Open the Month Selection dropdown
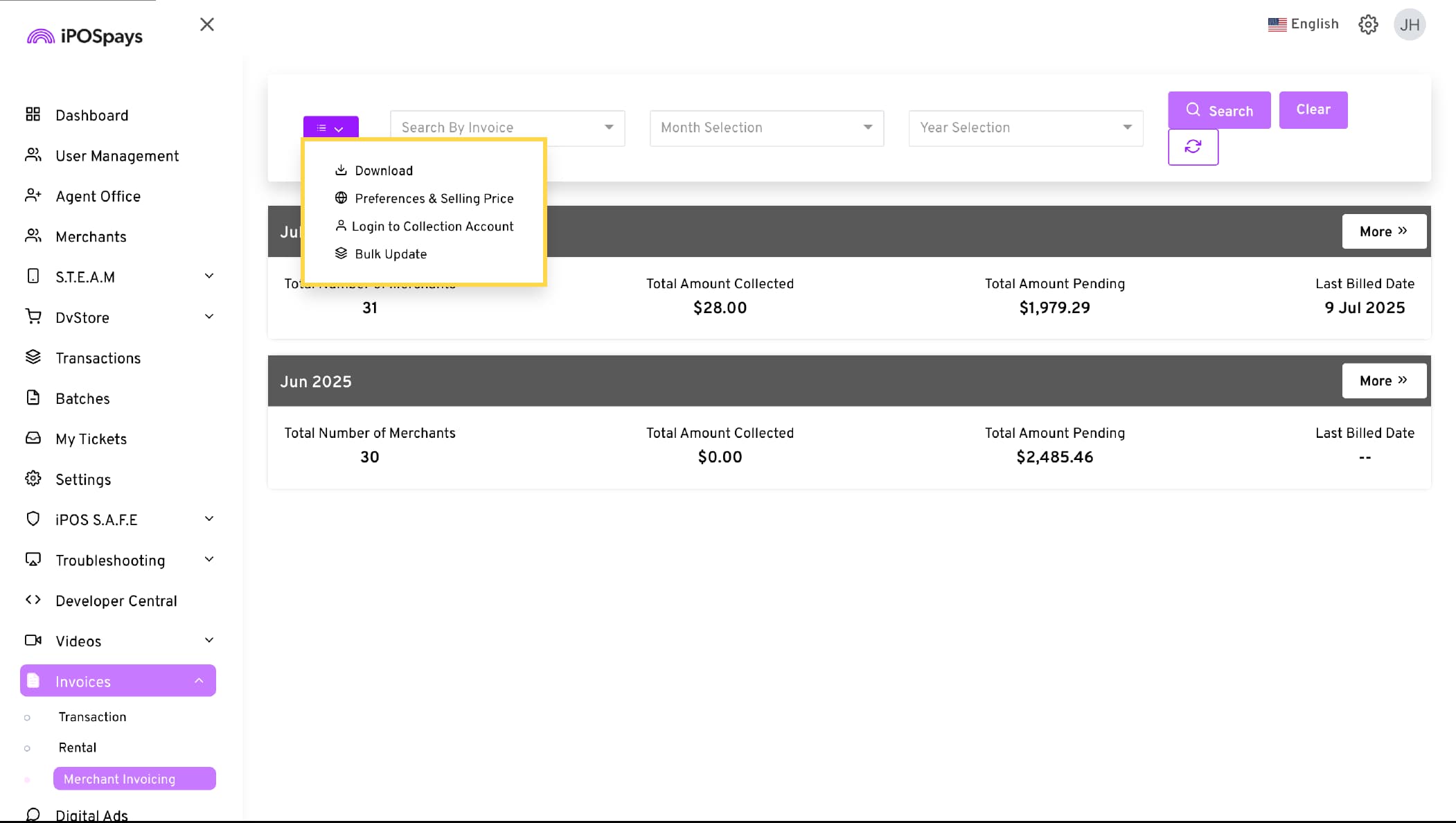The width and height of the screenshot is (1456, 823). [x=766, y=127]
